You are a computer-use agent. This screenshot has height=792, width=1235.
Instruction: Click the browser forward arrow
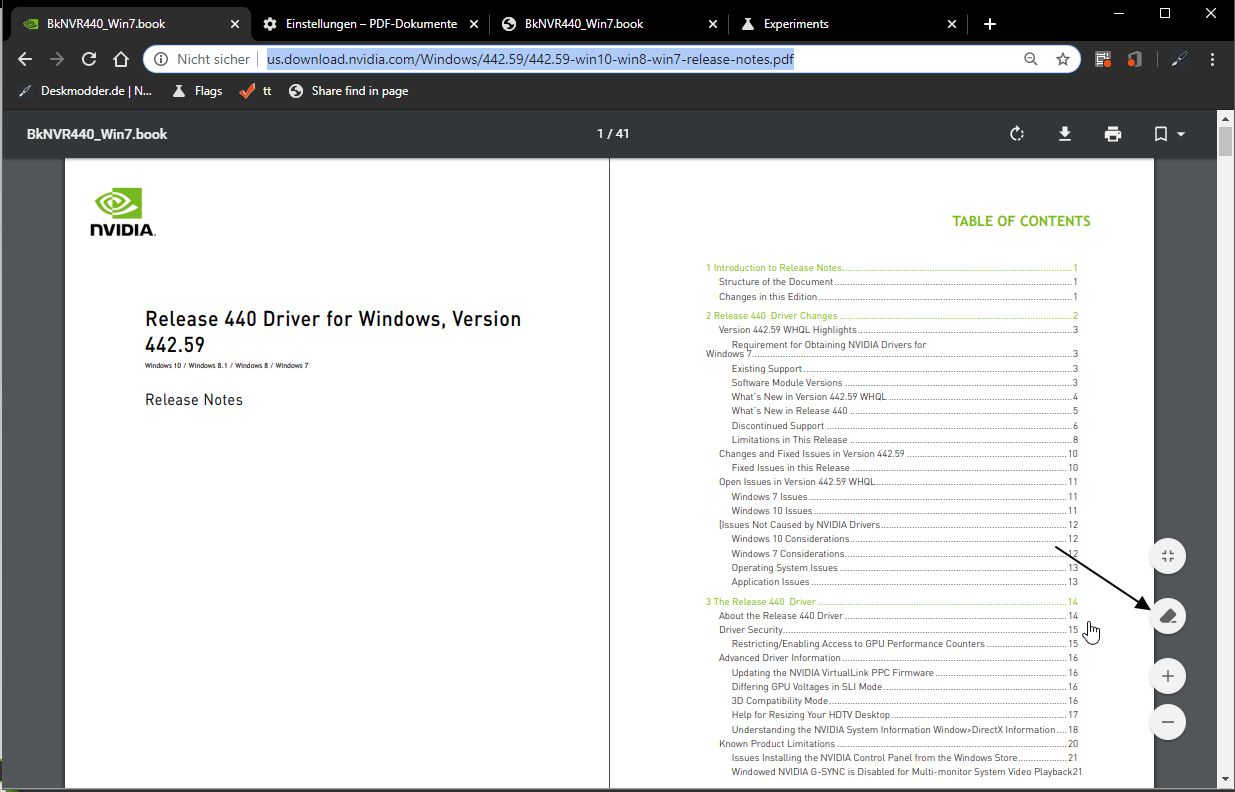[57, 59]
